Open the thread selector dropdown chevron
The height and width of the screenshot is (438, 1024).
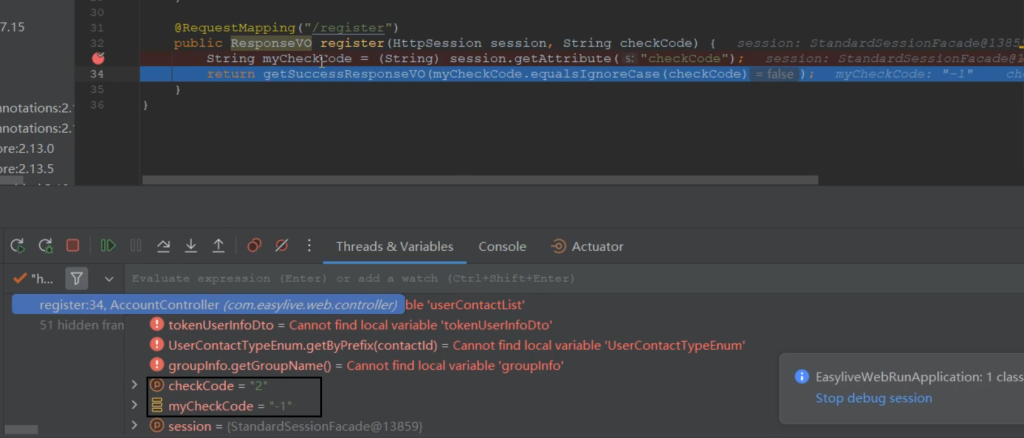click(x=109, y=278)
